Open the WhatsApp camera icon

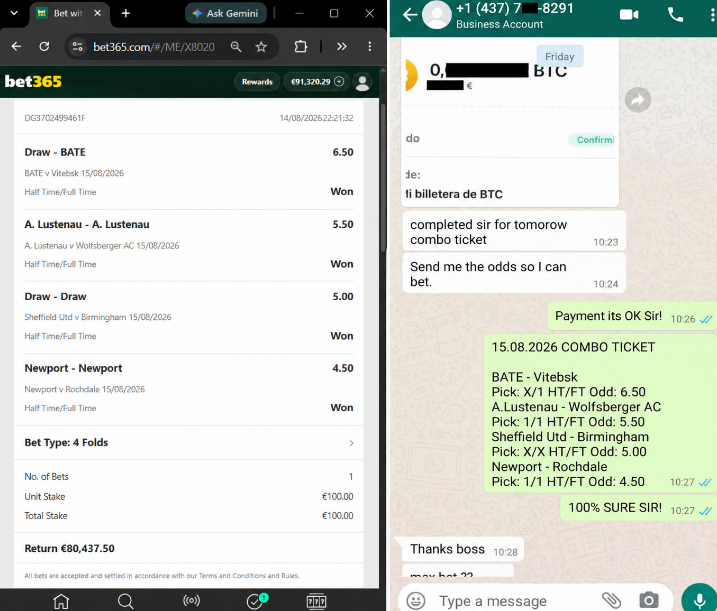[649, 600]
